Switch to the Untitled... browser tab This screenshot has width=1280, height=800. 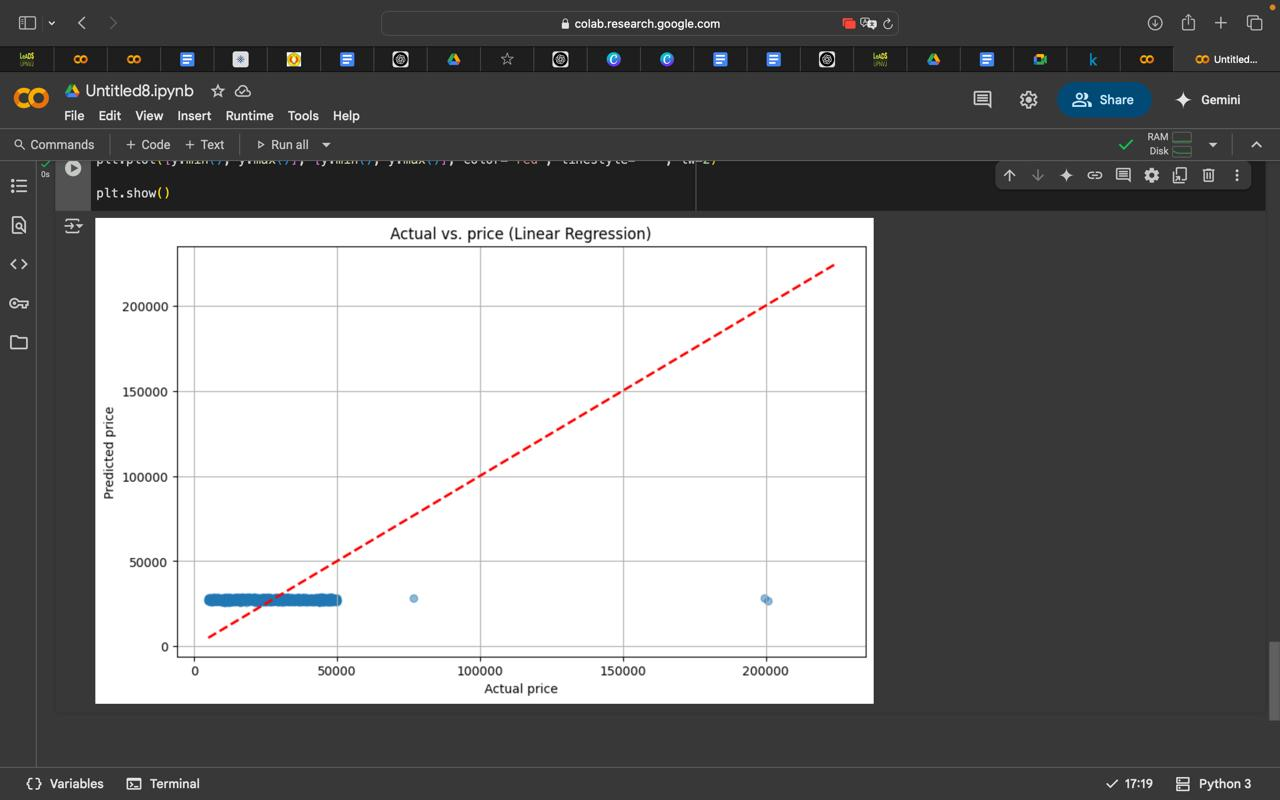pyautogui.click(x=1226, y=60)
